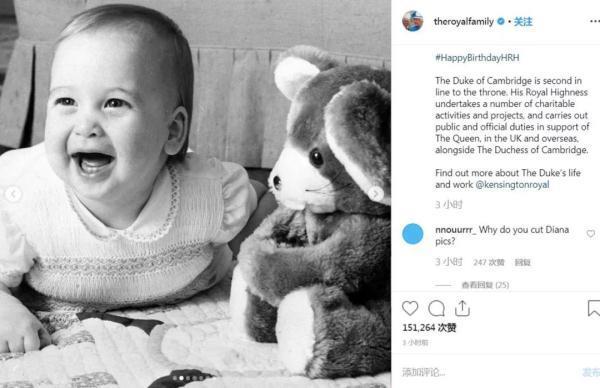Open the @kensingtonroyal mention link
The width and height of the screenshot is (600, 388).
[x=512, y=184]
